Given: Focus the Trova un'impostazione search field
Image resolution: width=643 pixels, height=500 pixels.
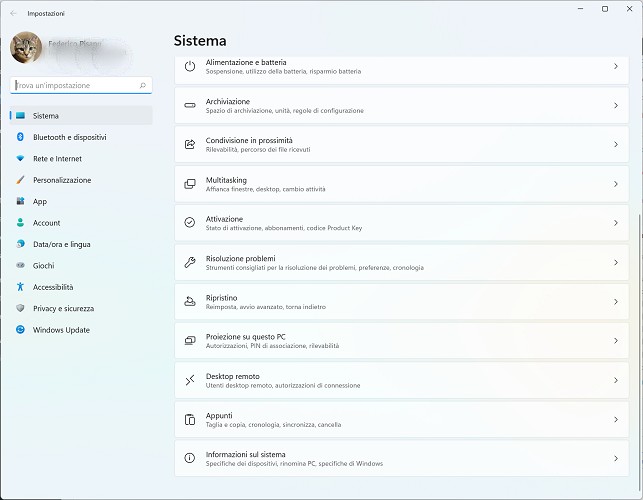Looking at the screenshot, I should 75,86.
